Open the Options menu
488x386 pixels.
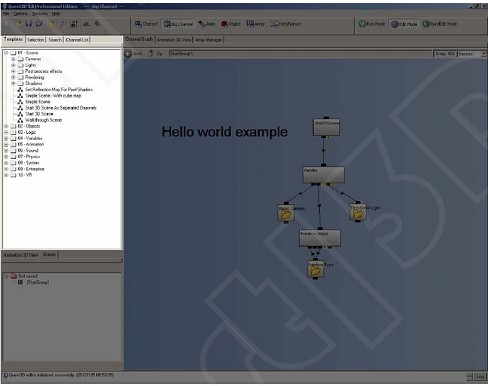pyautogui.click(x=21, y=14)
